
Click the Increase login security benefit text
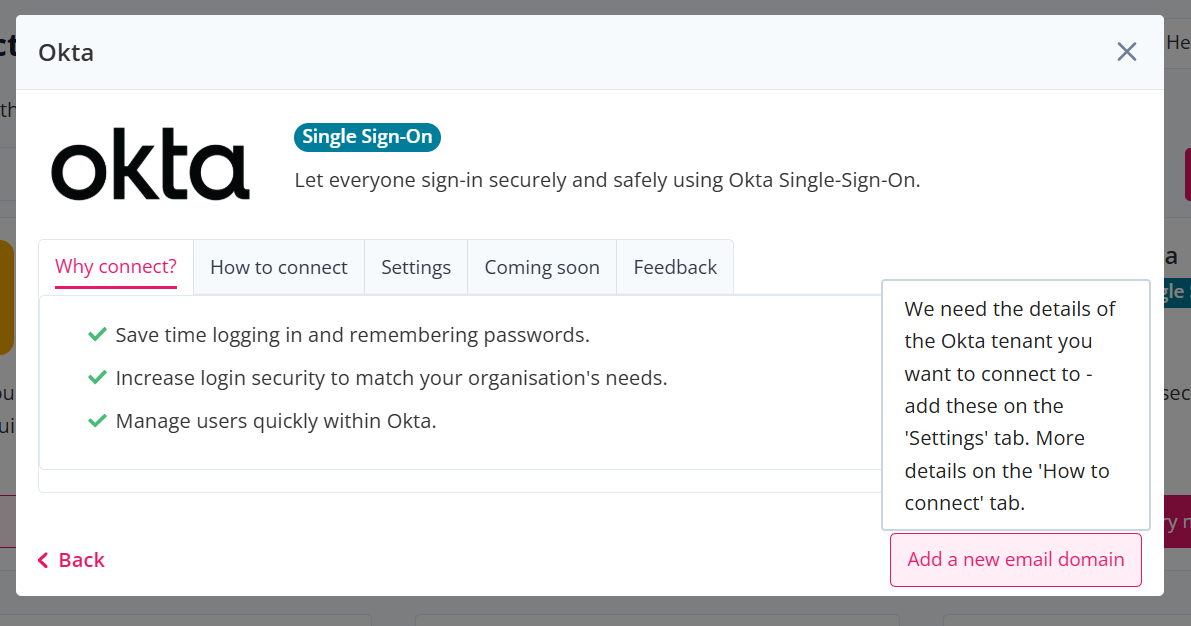(391, 378)
